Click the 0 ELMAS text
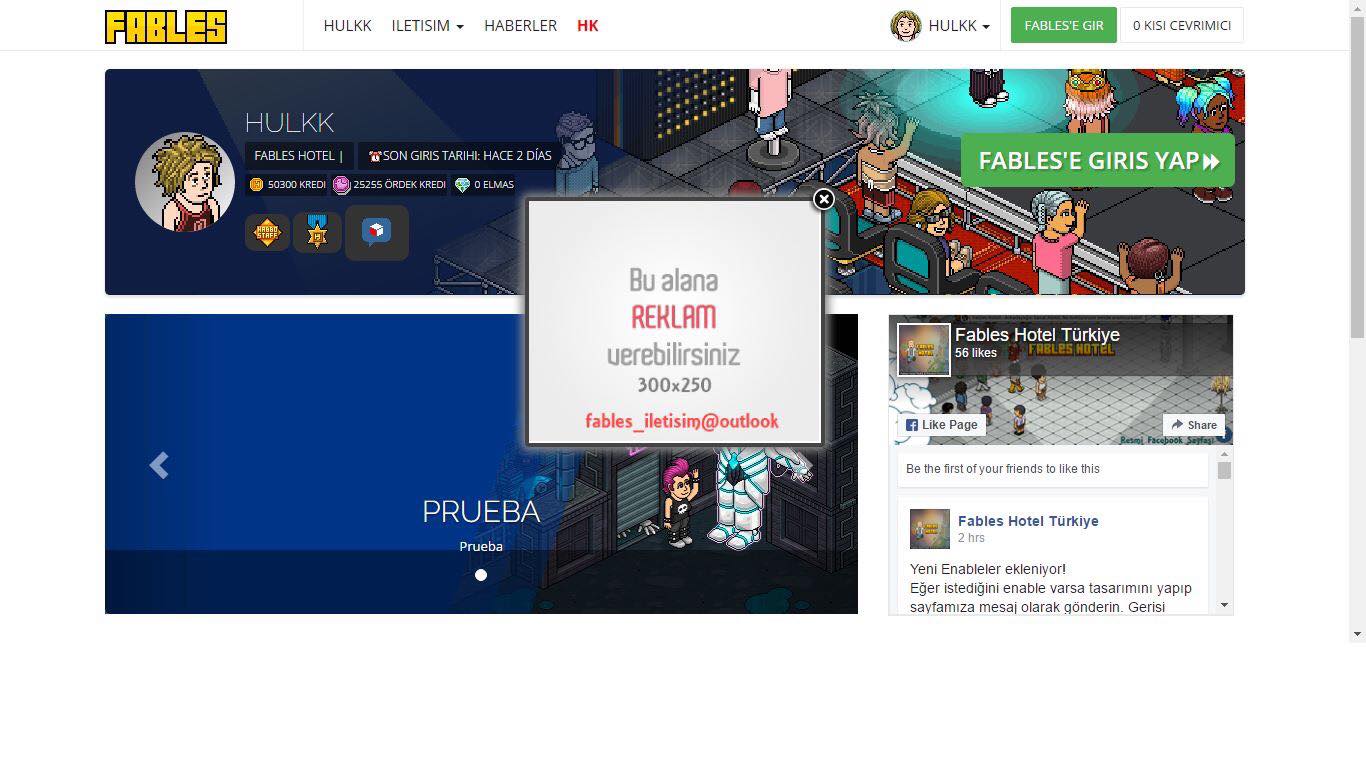Image resolution: width=1366 pixels, height=768 pixels. [494, 185]
